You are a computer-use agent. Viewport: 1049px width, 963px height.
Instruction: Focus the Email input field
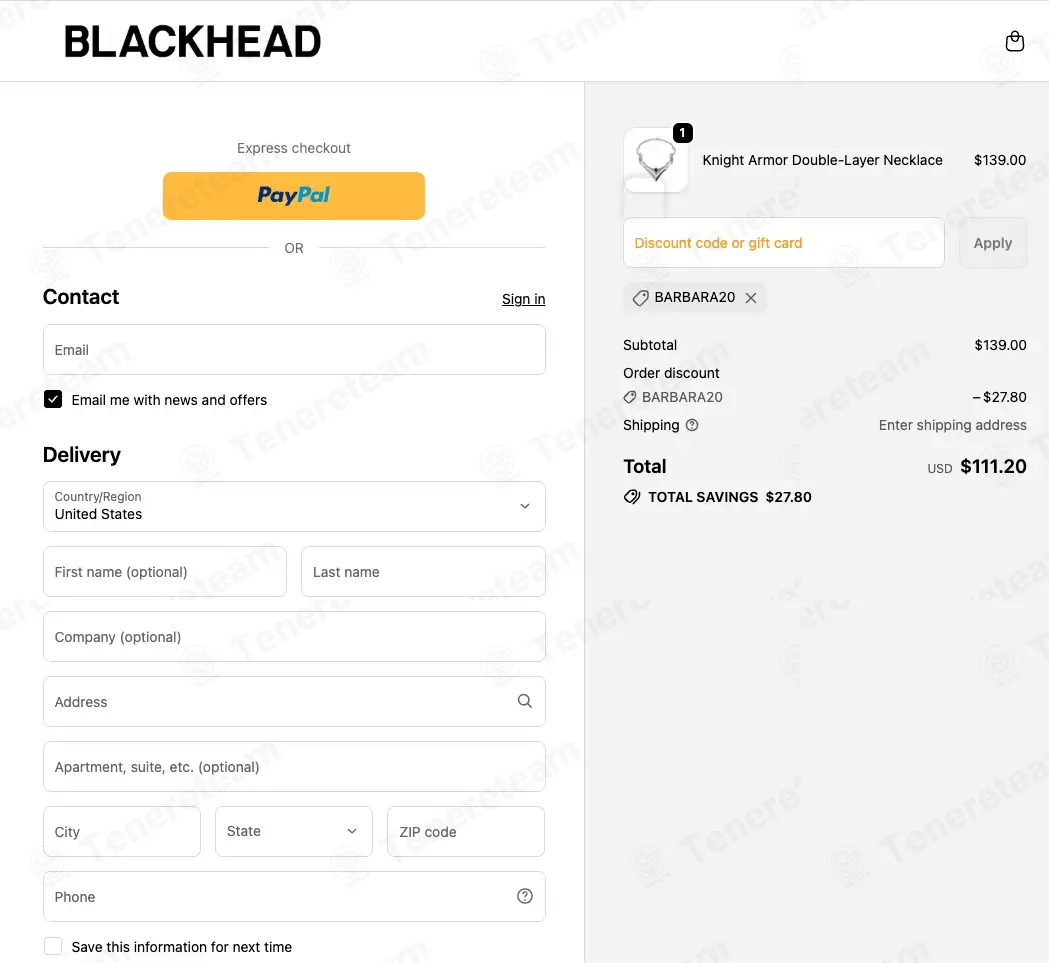point(294,349)
